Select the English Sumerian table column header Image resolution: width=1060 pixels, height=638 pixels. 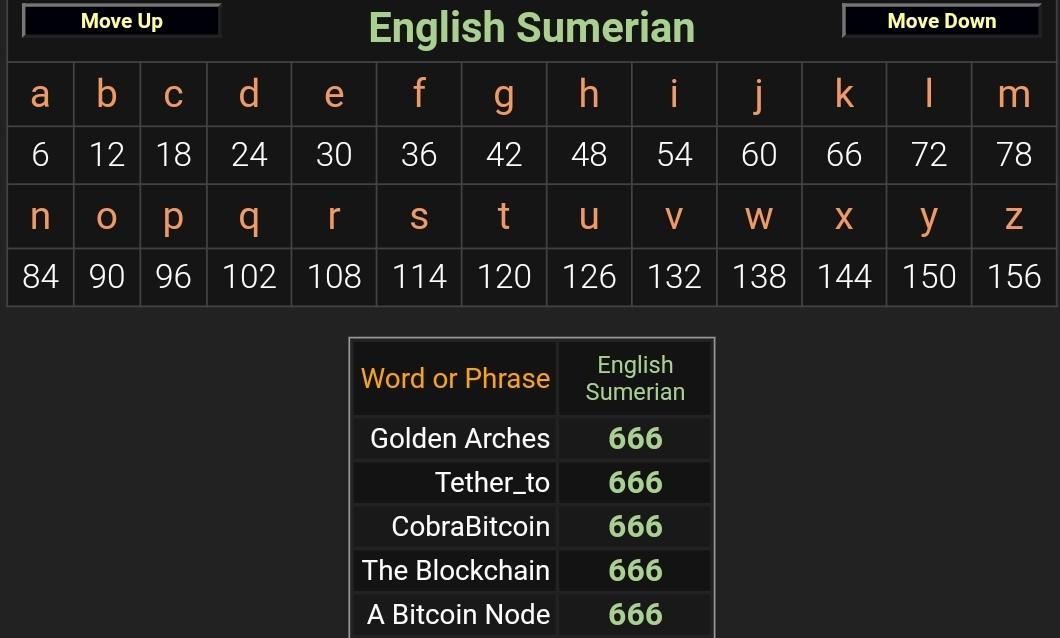pos(635,378)
